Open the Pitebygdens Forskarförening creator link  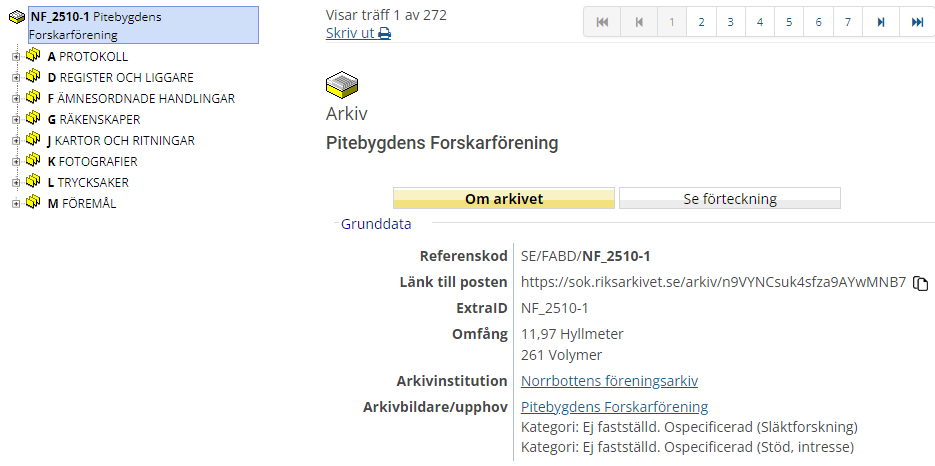click(614, 407)
